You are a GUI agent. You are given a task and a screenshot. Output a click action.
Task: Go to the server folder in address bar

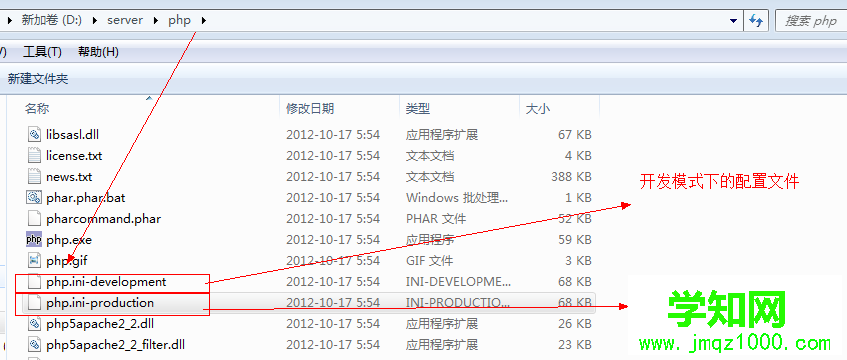click(125, 21)
